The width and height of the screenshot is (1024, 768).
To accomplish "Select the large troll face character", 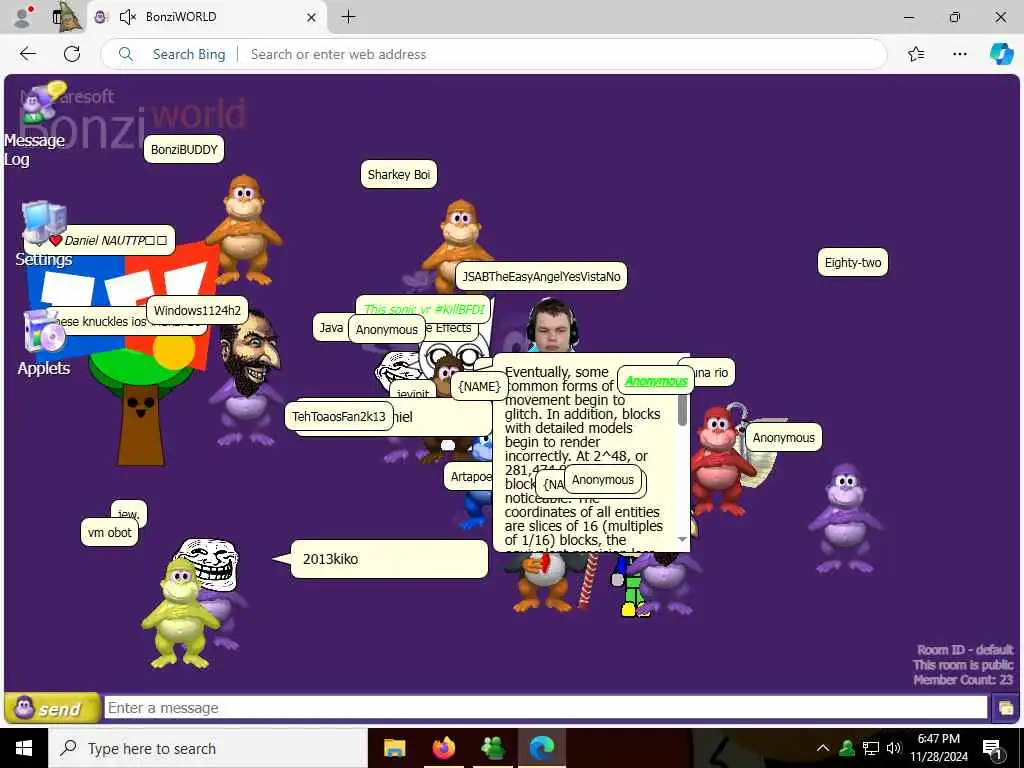I will click(x=208, y=564).
